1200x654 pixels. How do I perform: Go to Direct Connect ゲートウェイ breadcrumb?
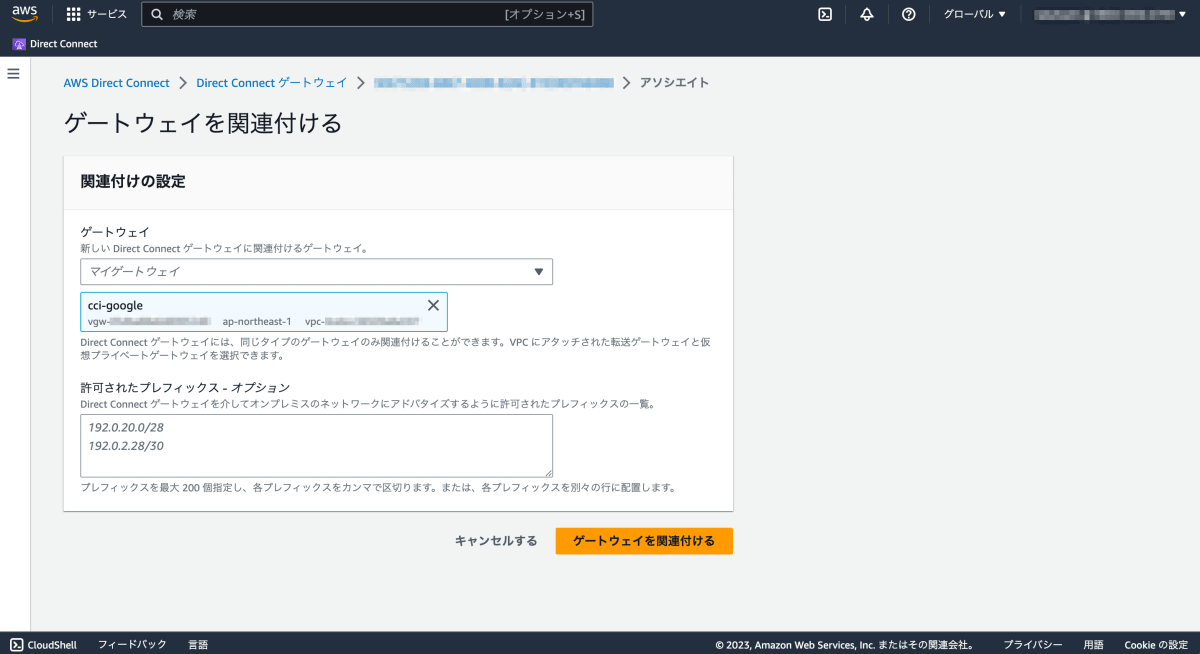[272, 83]
